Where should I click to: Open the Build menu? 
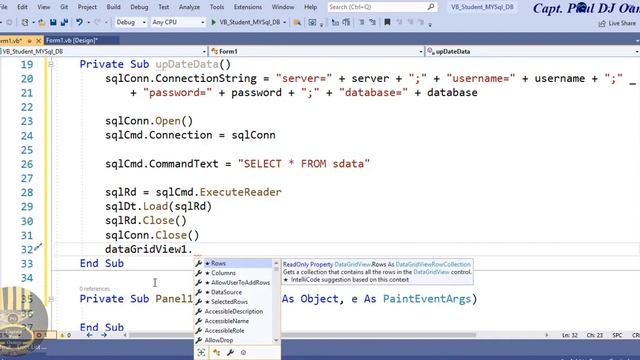[113, 7]
